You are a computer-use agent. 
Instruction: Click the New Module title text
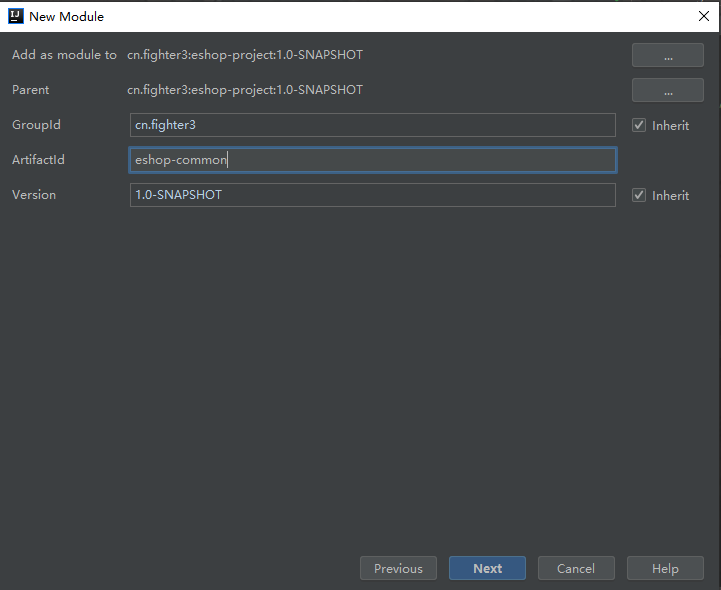(66, 16)
